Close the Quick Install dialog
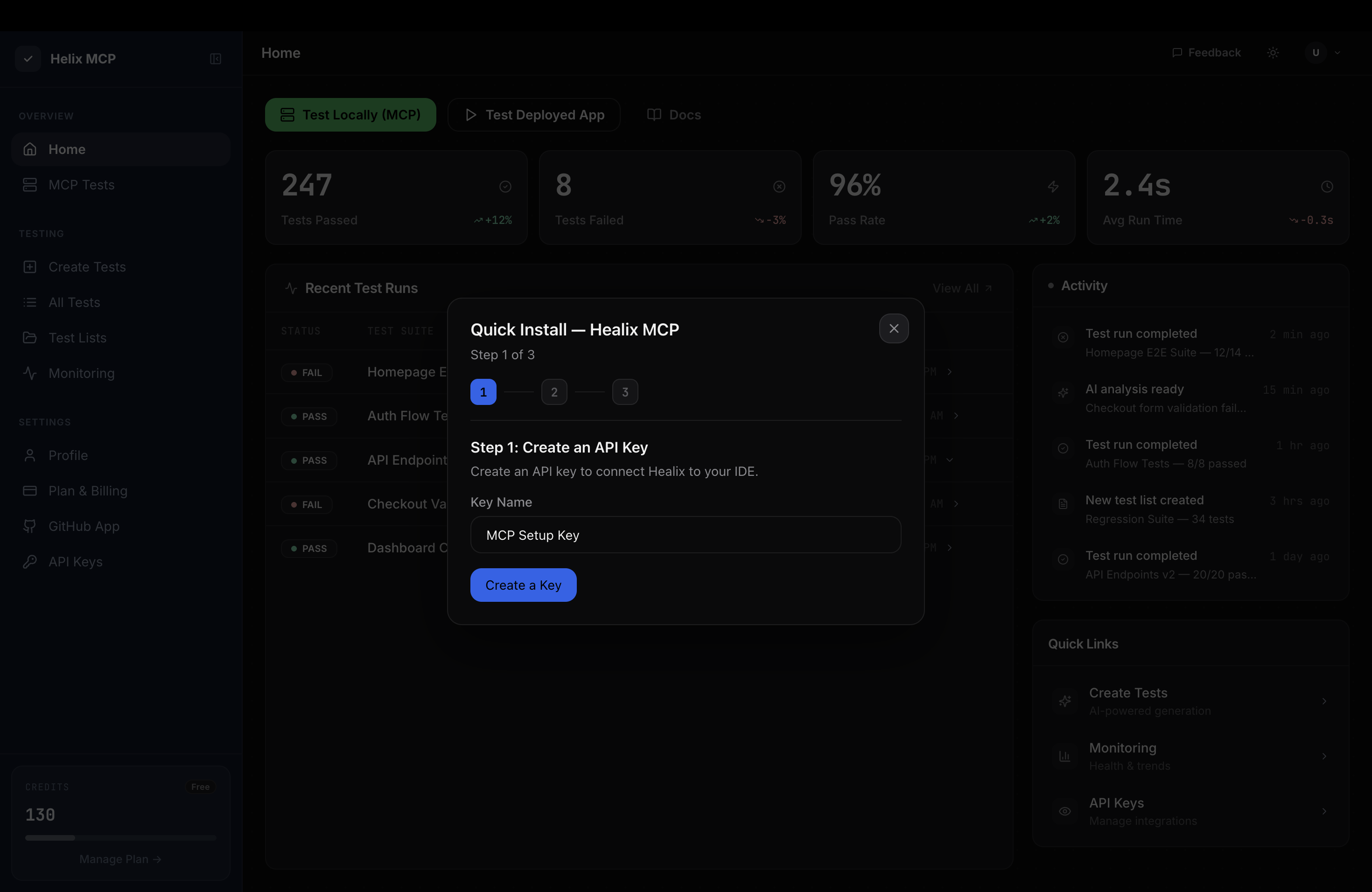Viewport: 1372px width, 892px height. coord(894,328)
